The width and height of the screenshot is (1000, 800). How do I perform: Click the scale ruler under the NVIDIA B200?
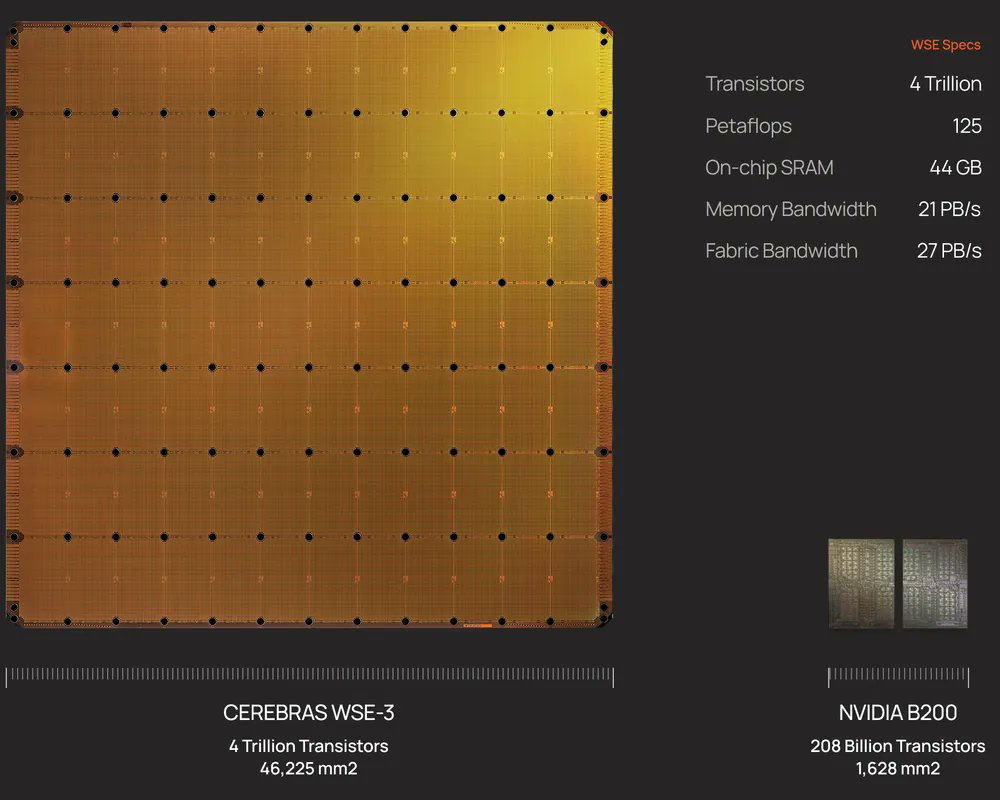[x=899, y=677]
